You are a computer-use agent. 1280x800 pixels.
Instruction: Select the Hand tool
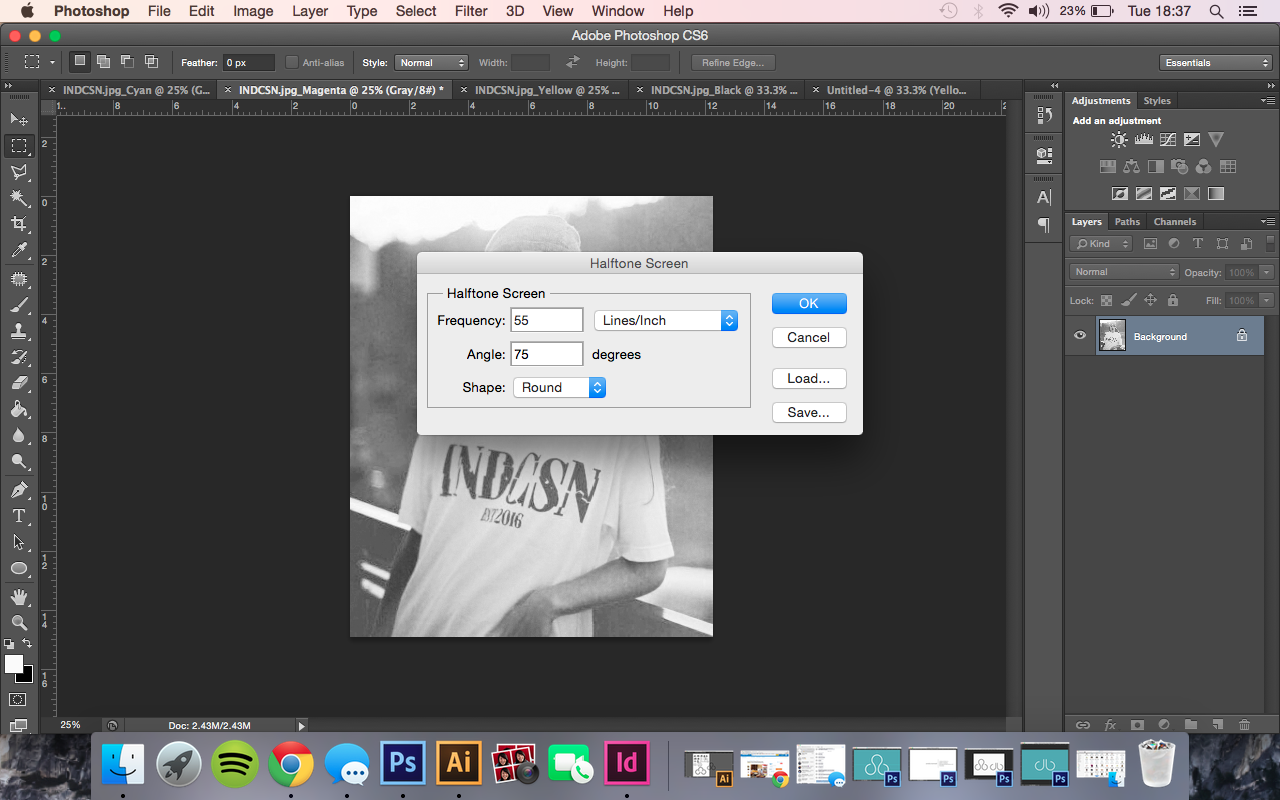[x=19, y=597]
